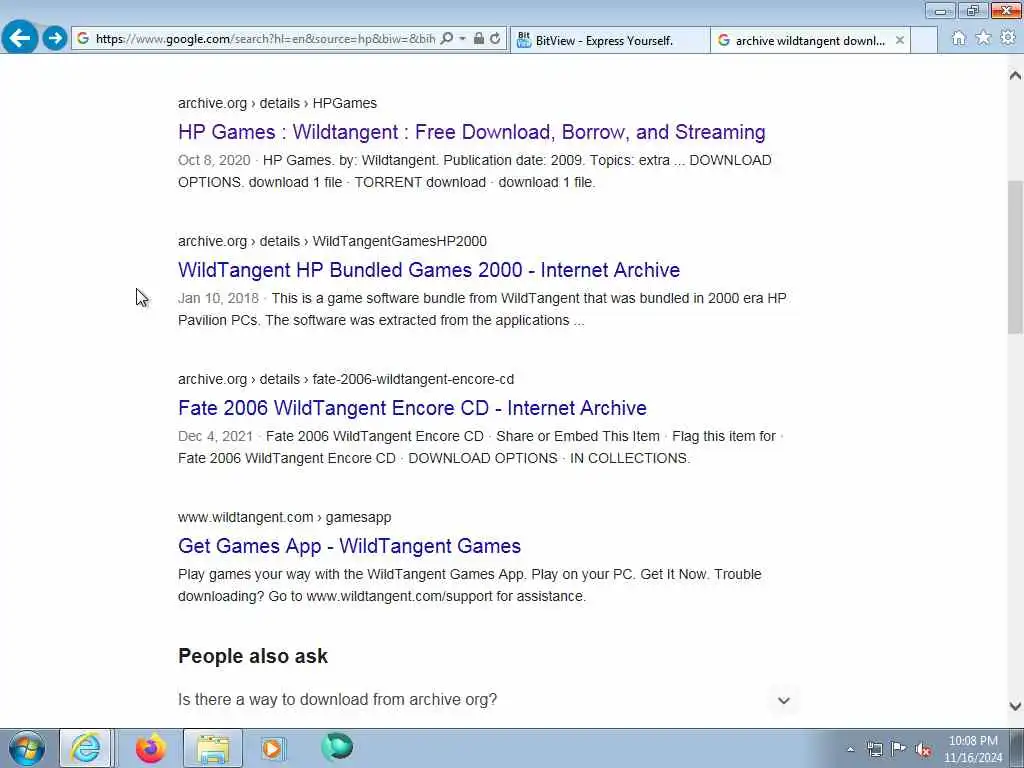Open Fate 2006 WildTangent Encore CD link
Viewport: 1024px width, 768px height.
pos(412,408)
